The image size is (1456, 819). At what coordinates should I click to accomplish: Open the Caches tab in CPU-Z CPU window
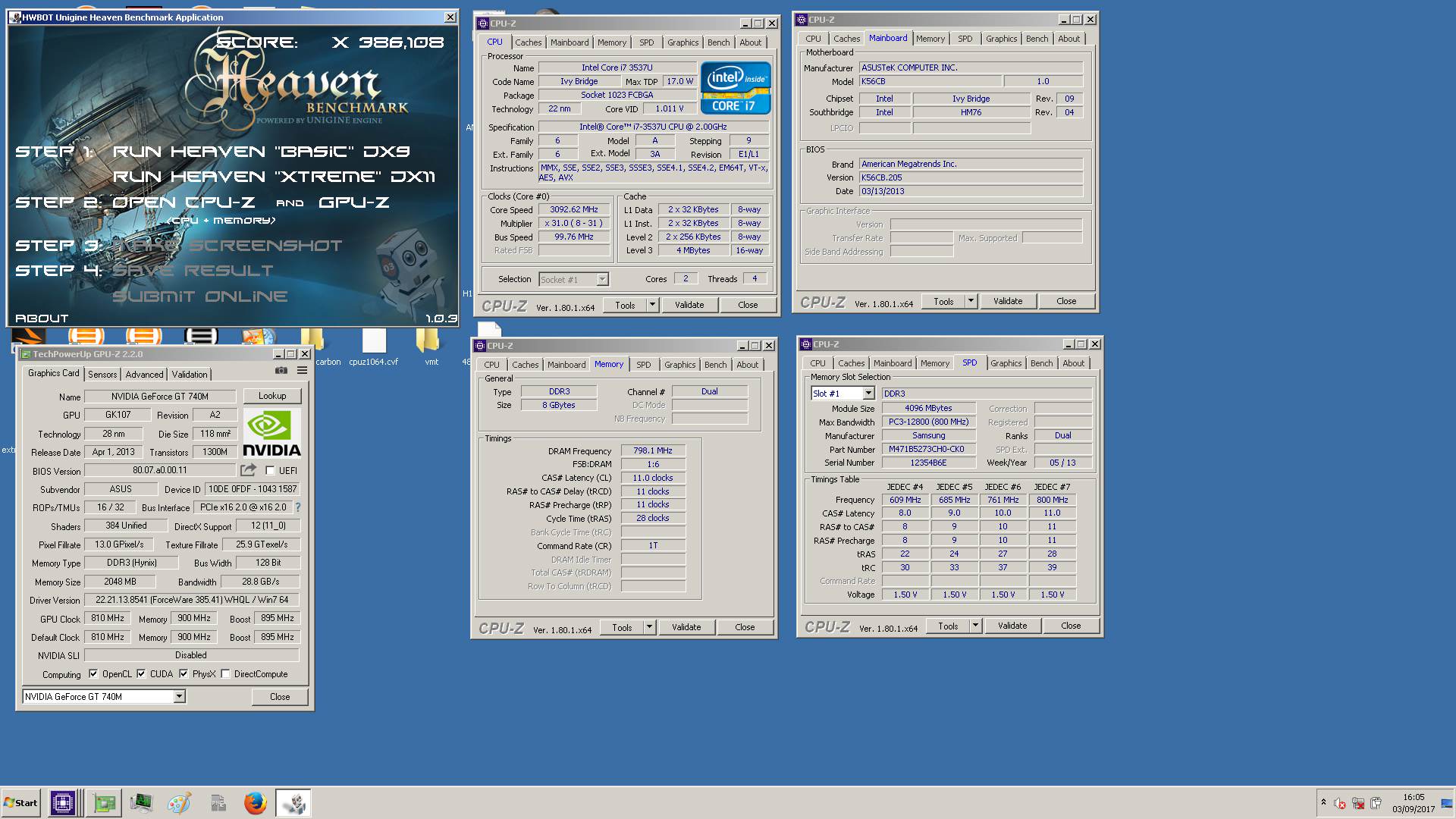(x=529, y=42)
